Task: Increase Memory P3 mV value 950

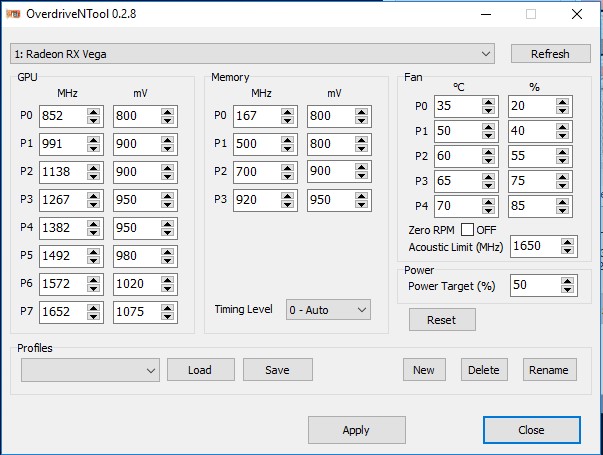Action: 361,196
